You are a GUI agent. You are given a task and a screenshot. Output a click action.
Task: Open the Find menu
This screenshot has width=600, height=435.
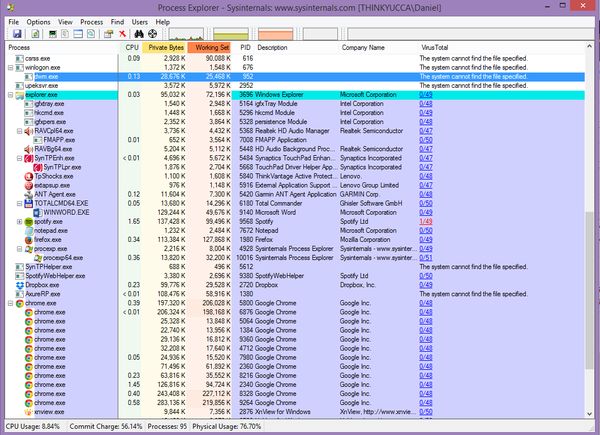click(117, 22)
